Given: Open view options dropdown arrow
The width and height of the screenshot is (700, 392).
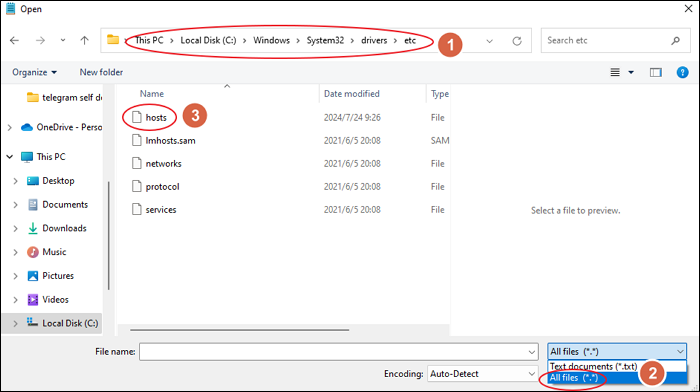Looking at the screenshot, I should coord(631,72).
